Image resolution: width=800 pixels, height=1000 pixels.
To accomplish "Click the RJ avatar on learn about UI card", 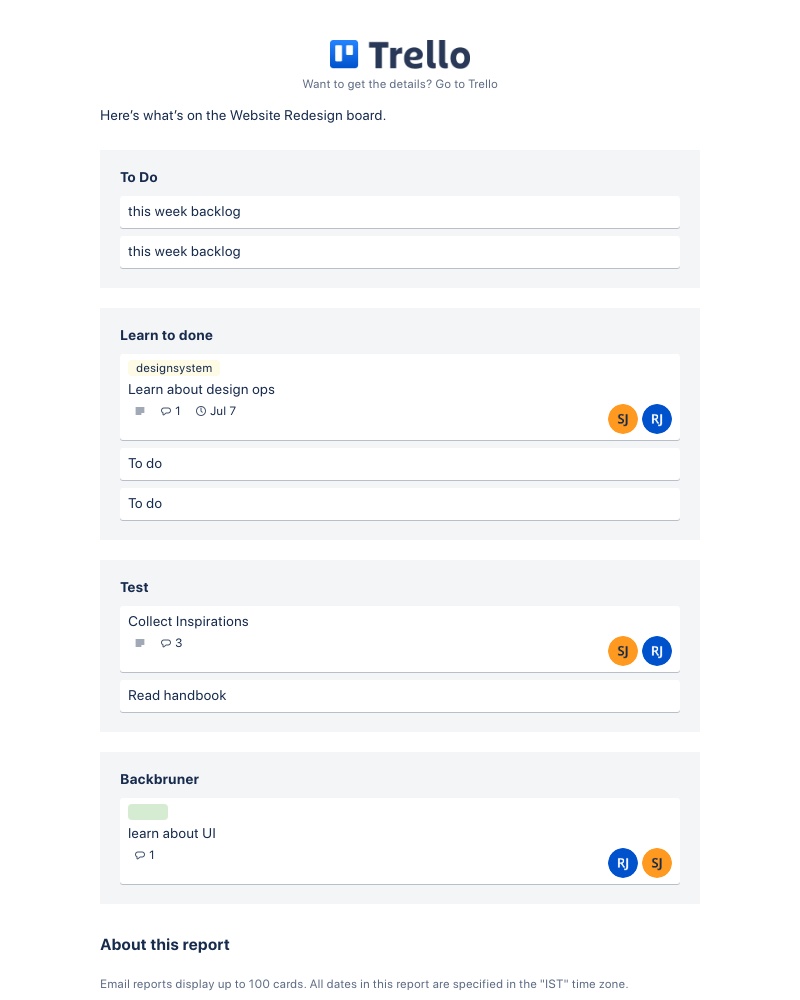I will click(623, 863).
